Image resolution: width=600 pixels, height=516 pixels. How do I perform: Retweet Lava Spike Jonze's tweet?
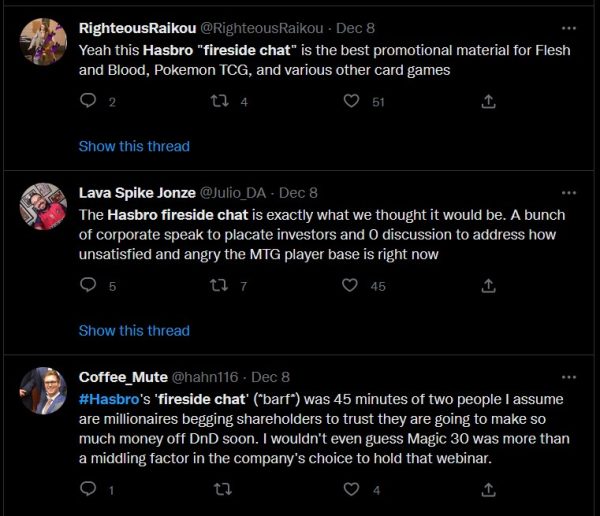click(217, 286)
